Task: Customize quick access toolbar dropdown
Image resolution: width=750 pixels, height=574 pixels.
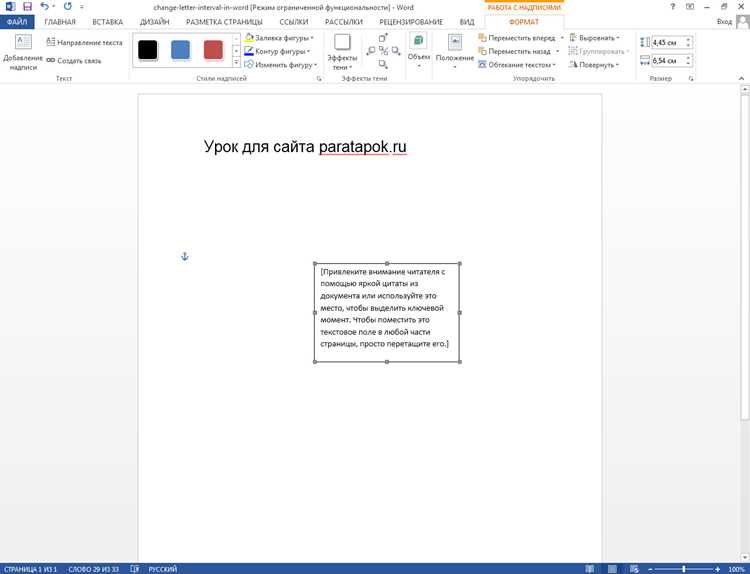Action: pyautogui.click(x=82, y=7)
